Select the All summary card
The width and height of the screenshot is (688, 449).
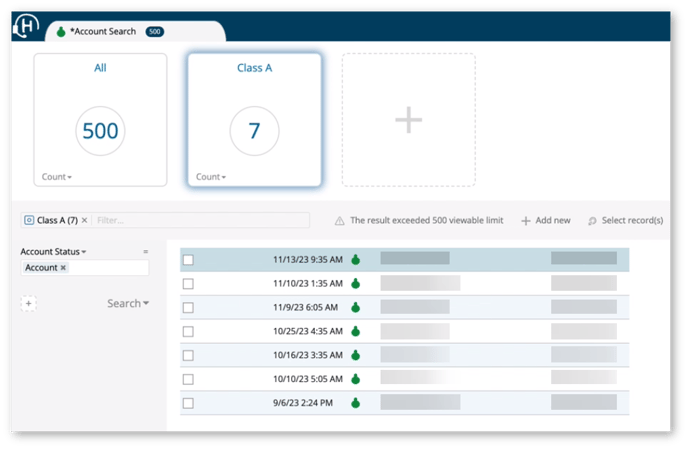pyautogui.click(x=100, y=120)
